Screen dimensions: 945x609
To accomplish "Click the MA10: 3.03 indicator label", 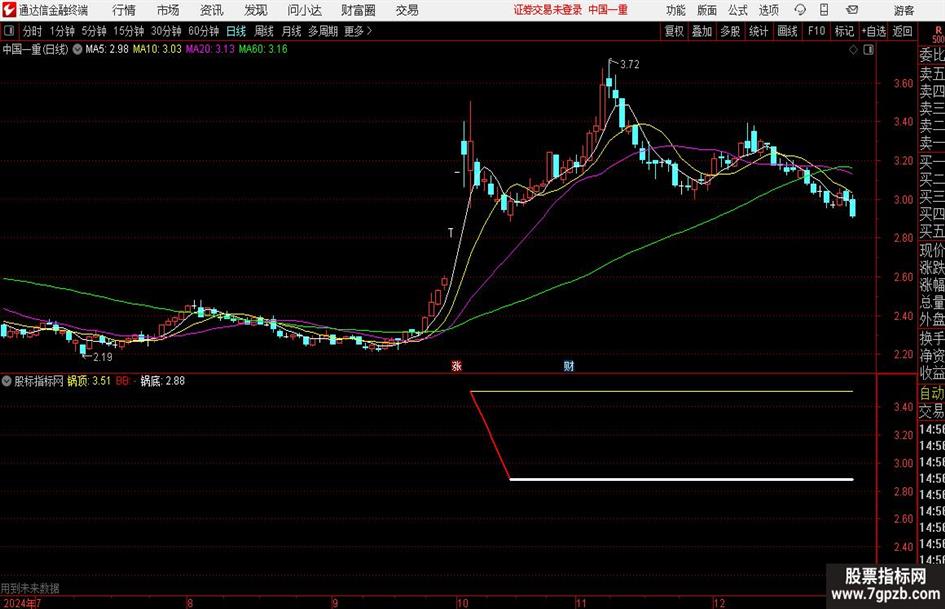I will [157, 49].
